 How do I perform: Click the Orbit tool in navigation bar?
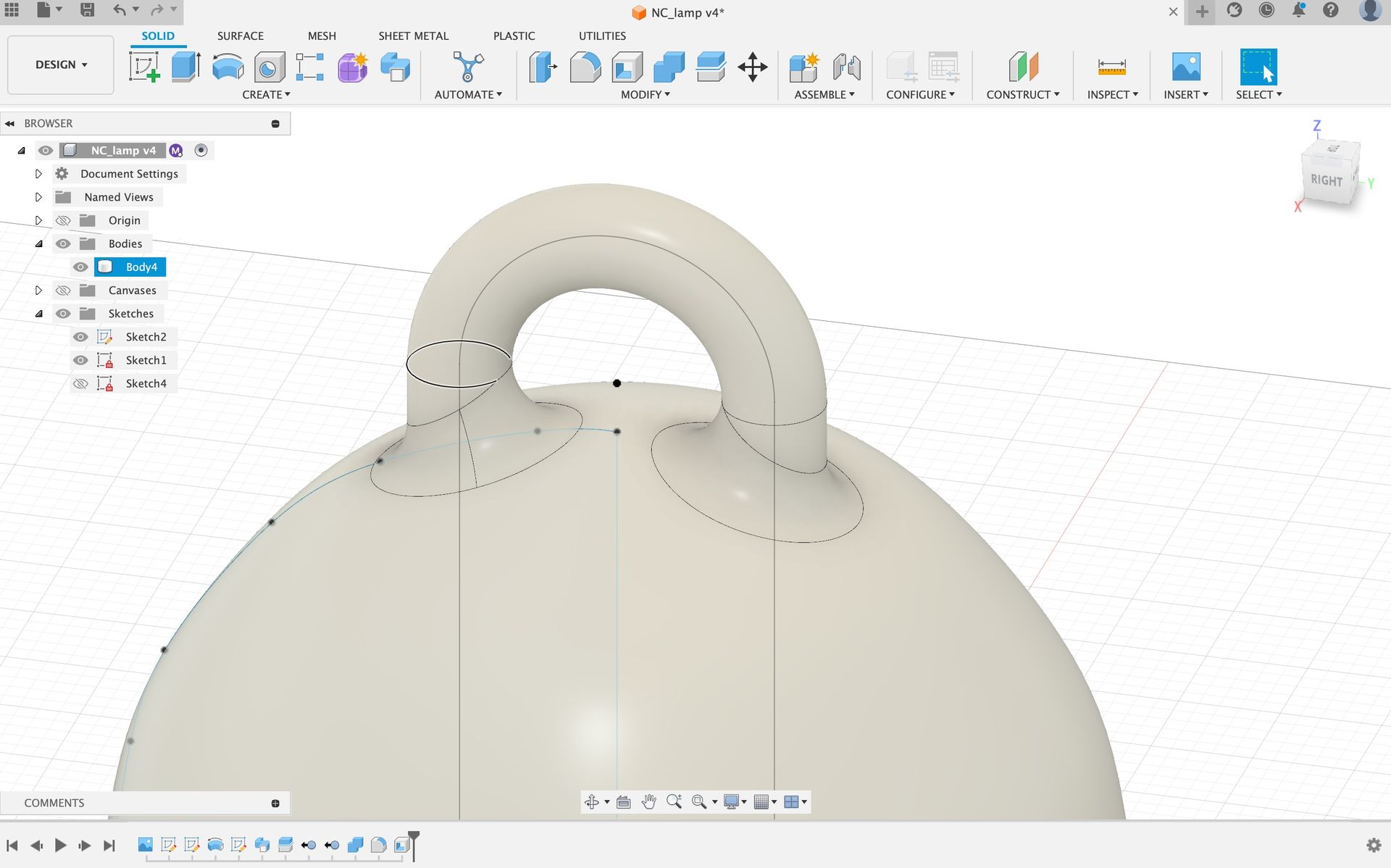[x=592, y=801]
